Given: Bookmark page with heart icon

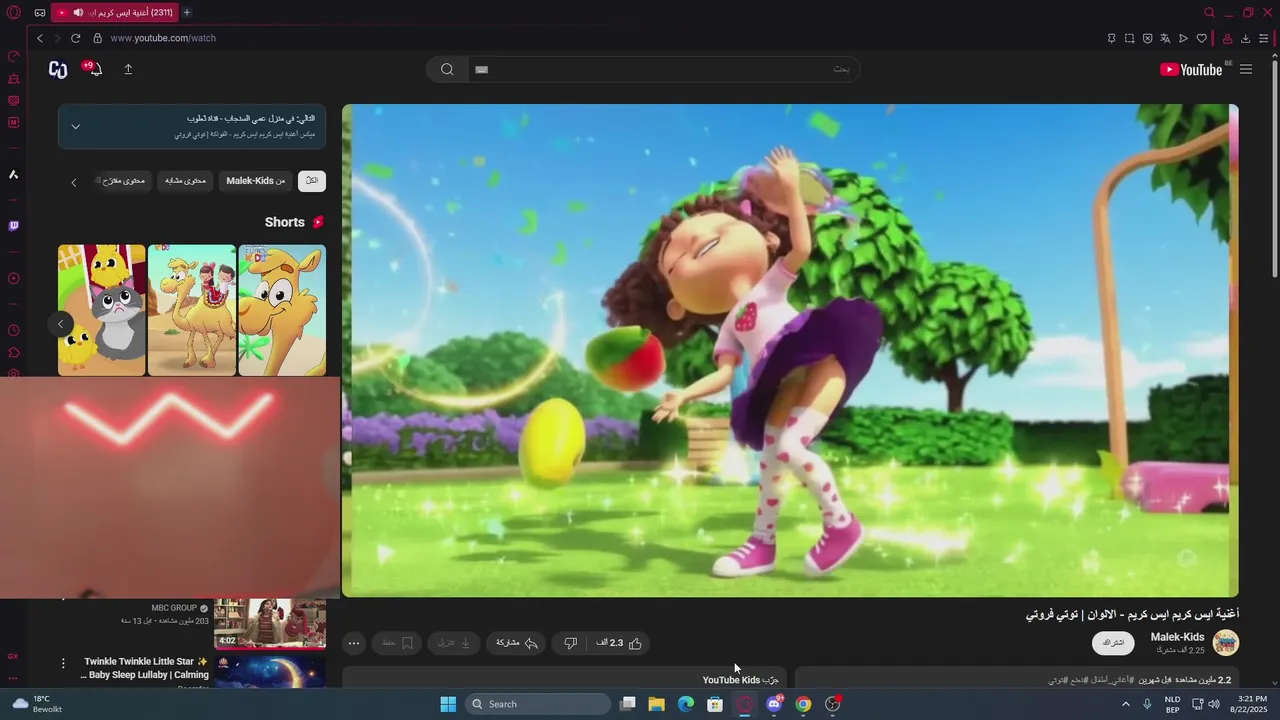Looking at the screenshot, I should pyautogui.click(x=1201, y=38).
